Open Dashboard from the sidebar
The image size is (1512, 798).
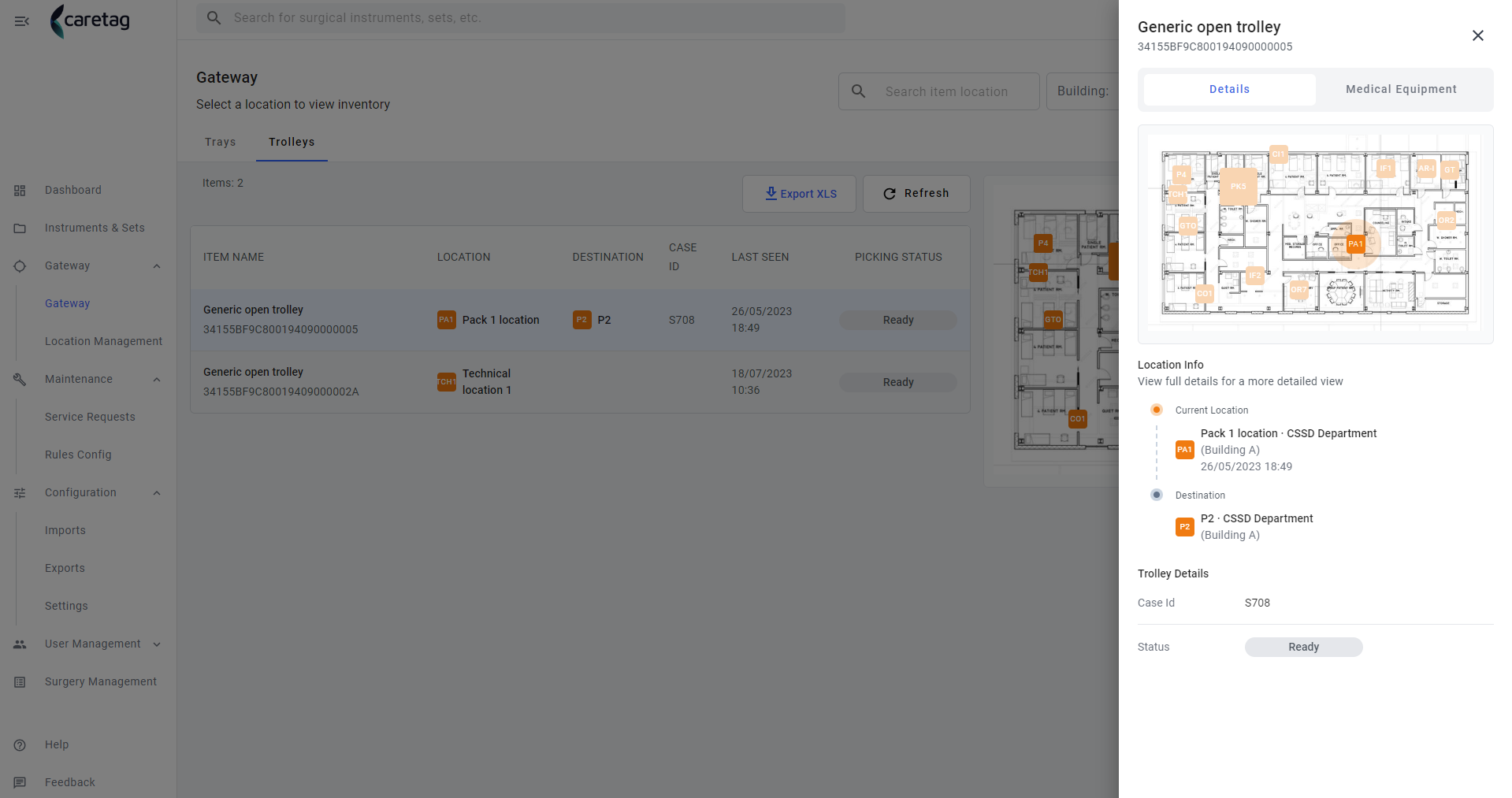click(x=73, y=191)
